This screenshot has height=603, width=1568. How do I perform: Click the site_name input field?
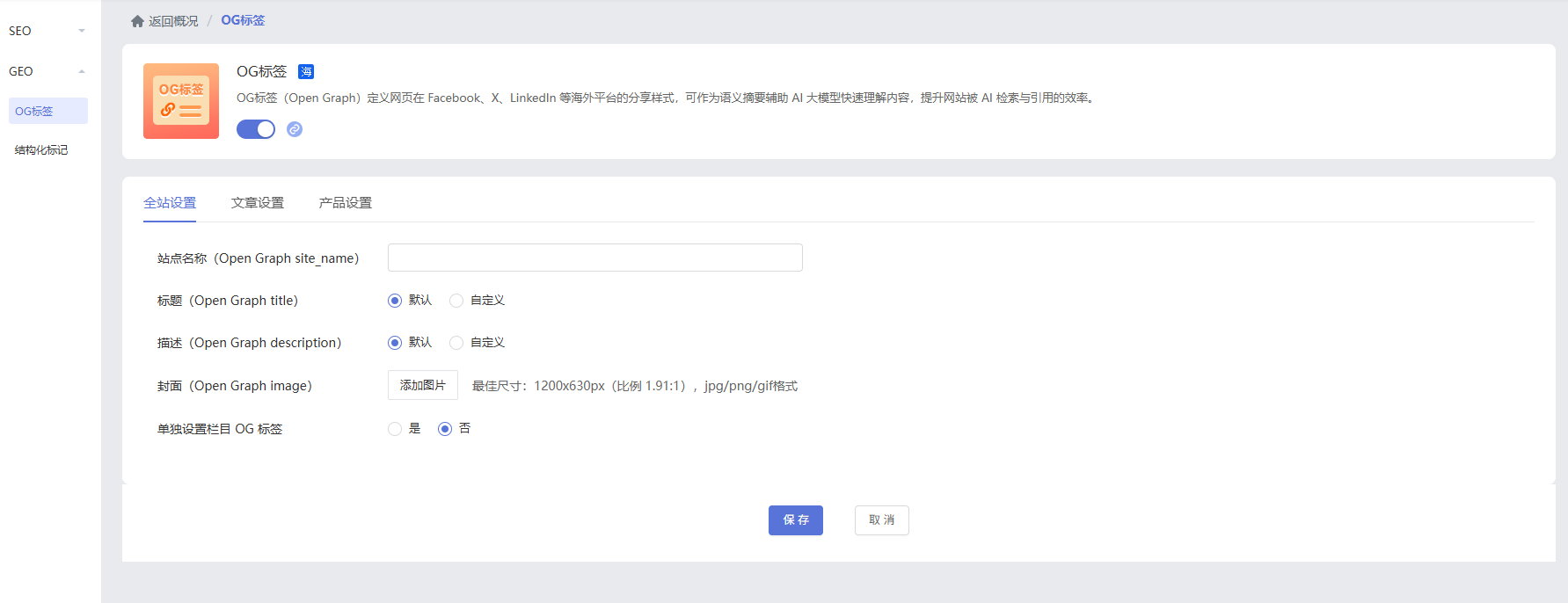(594, 258)
